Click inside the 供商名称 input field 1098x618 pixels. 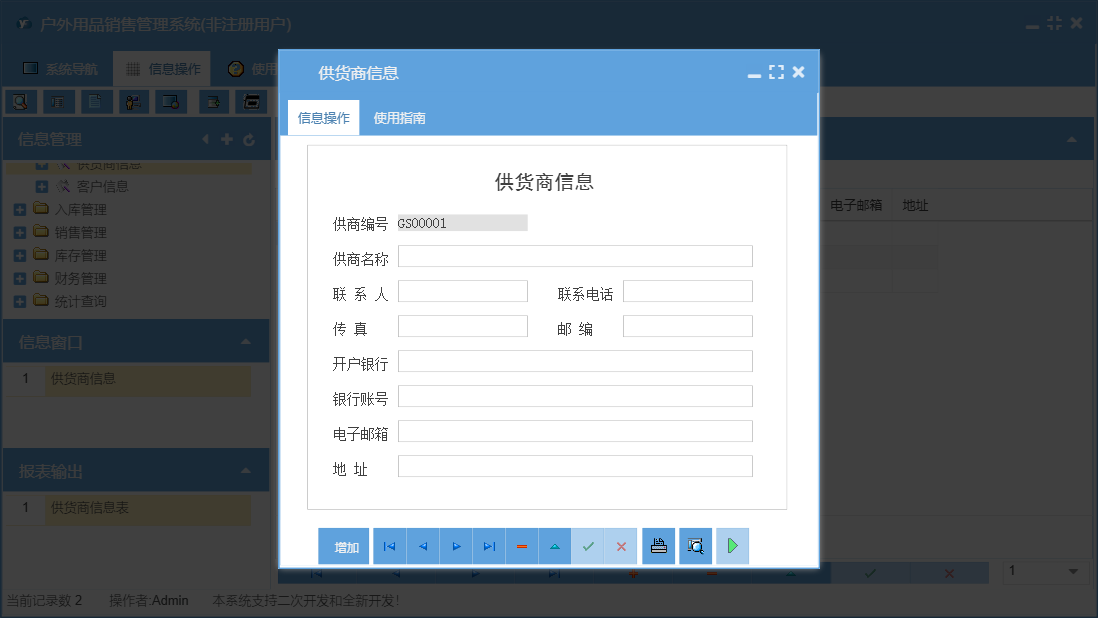pyautogui.click(x=575, y=256)
